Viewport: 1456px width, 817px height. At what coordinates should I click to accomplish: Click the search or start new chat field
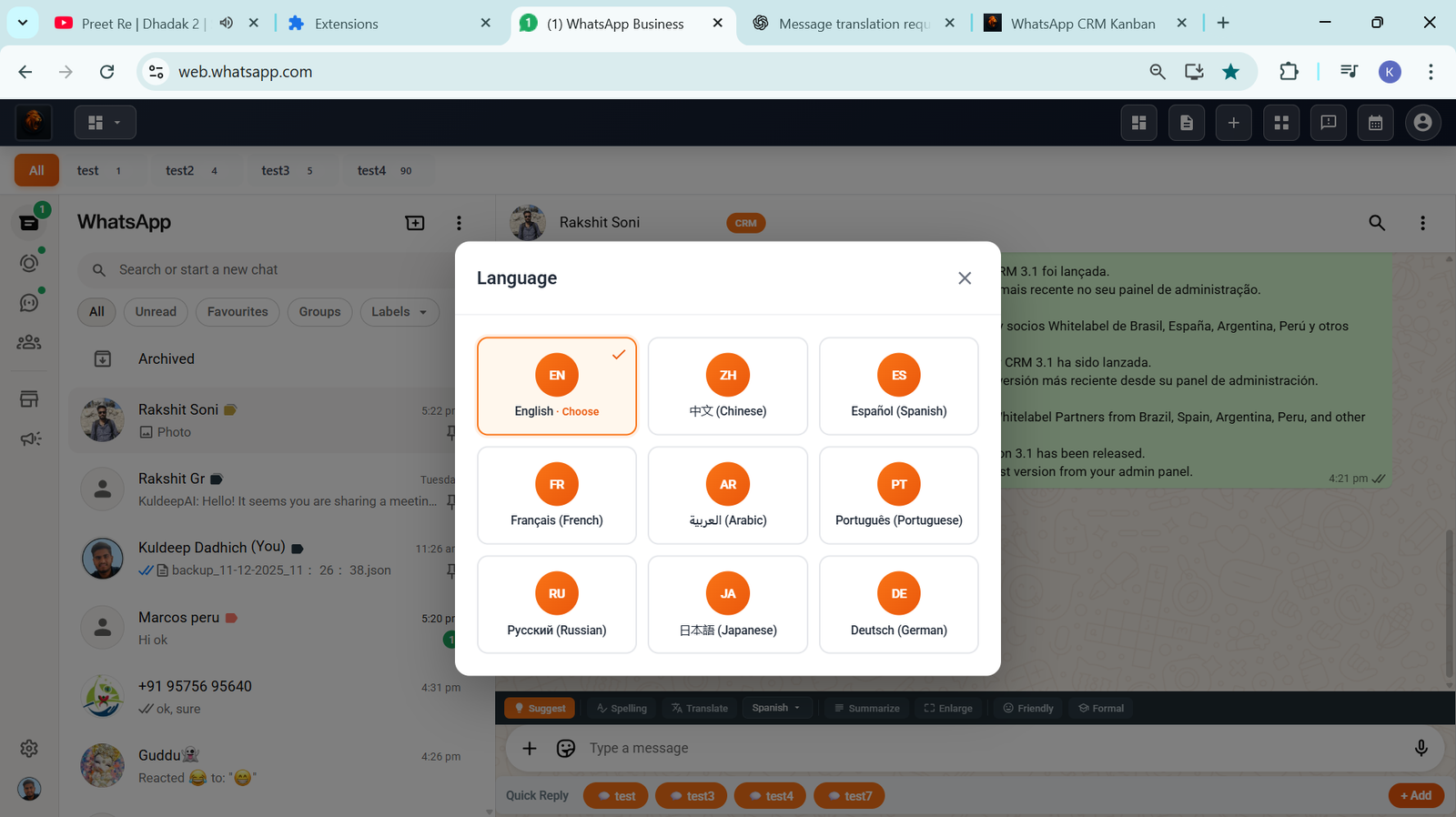click(x=273, y=270)
